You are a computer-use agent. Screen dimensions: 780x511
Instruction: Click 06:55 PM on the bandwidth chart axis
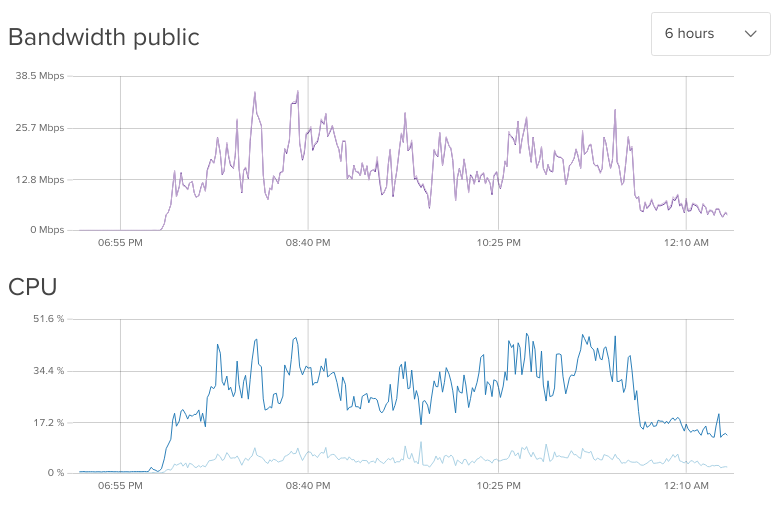click(120, 242)
